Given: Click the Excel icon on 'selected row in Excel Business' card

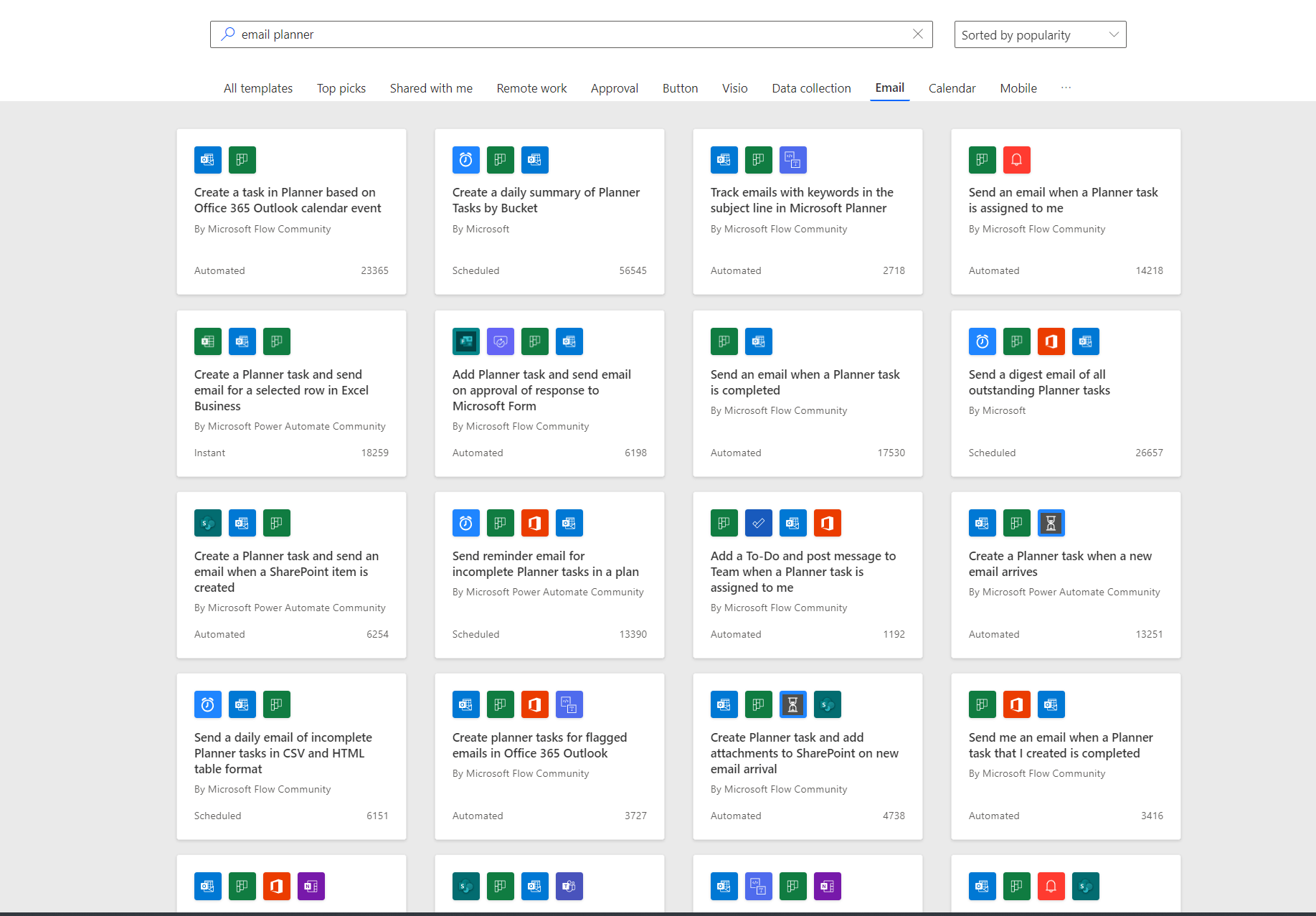Looking at the screenshot, I should 208,341.
